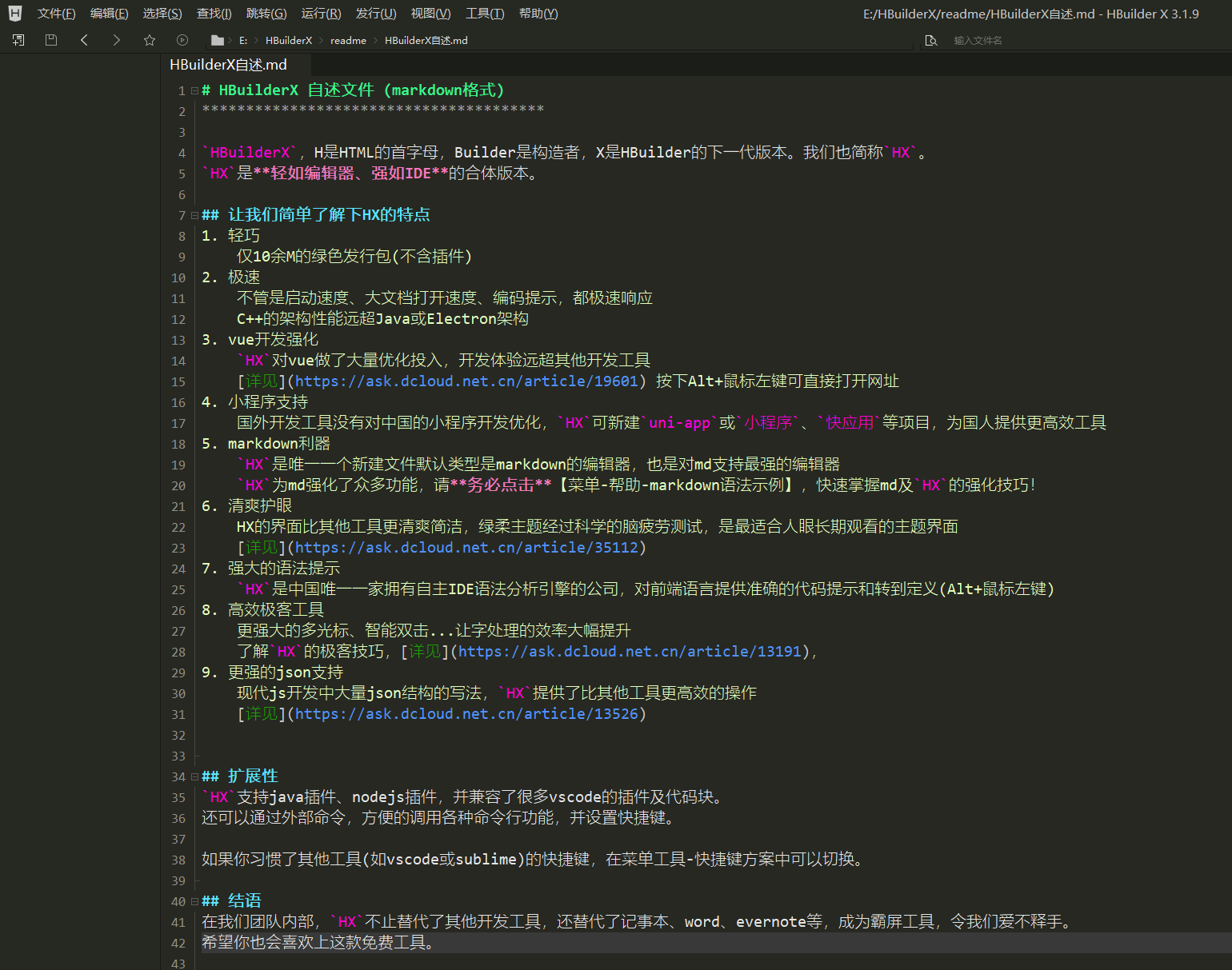Click the file search icon
This screenshot has height=970, width=1232.
point(930,41)
